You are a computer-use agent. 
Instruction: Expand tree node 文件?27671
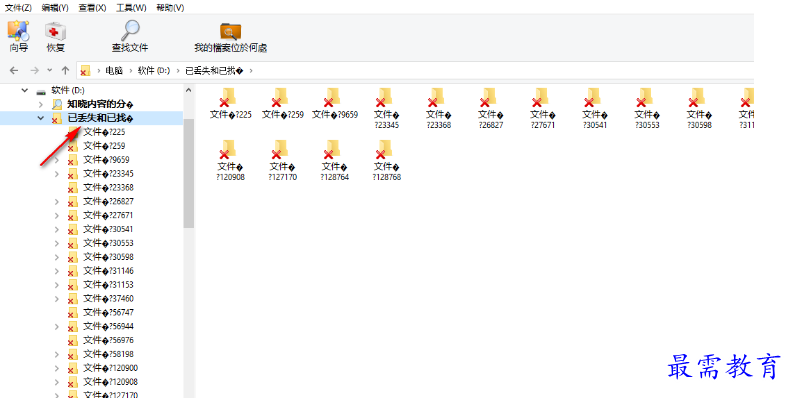(x=57, y=215)
